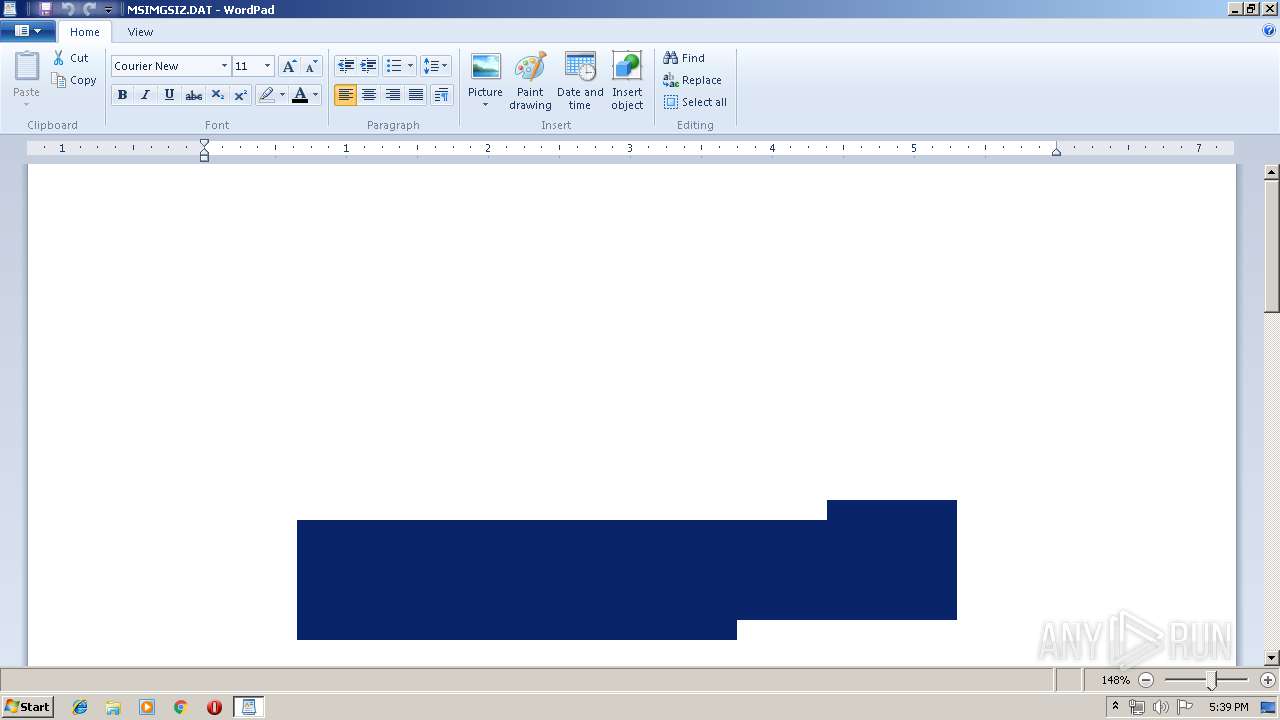
Task: Open bullet list style dropdown arrow
Action: 410,66
